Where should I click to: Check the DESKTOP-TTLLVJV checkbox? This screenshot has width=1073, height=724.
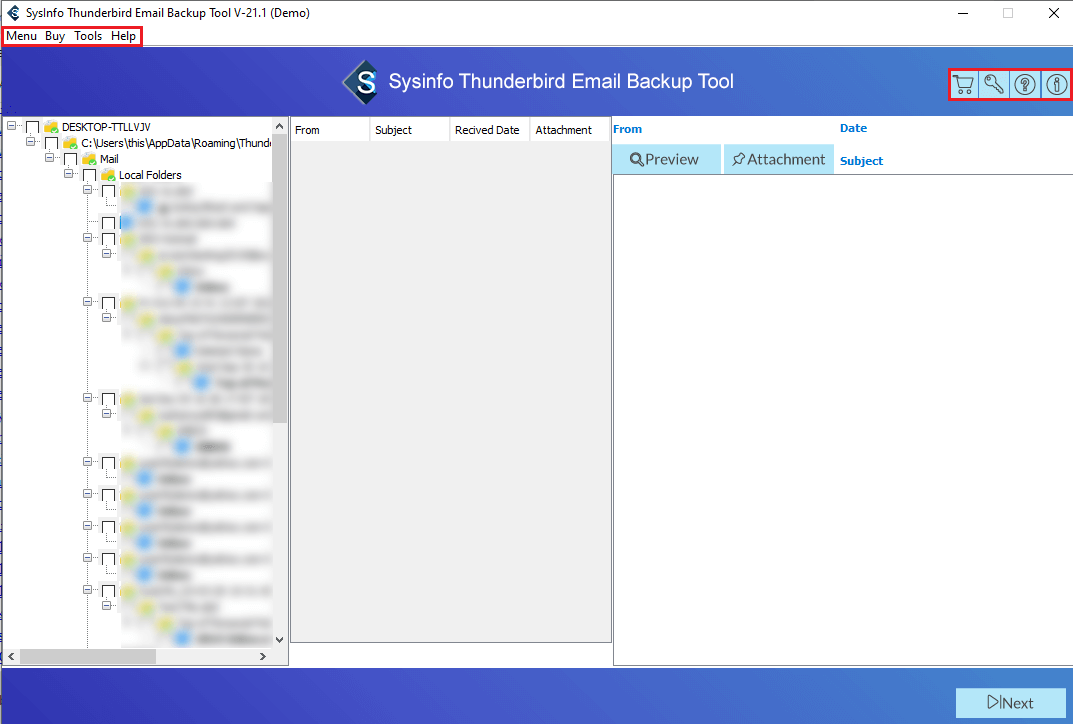(32, 127)
